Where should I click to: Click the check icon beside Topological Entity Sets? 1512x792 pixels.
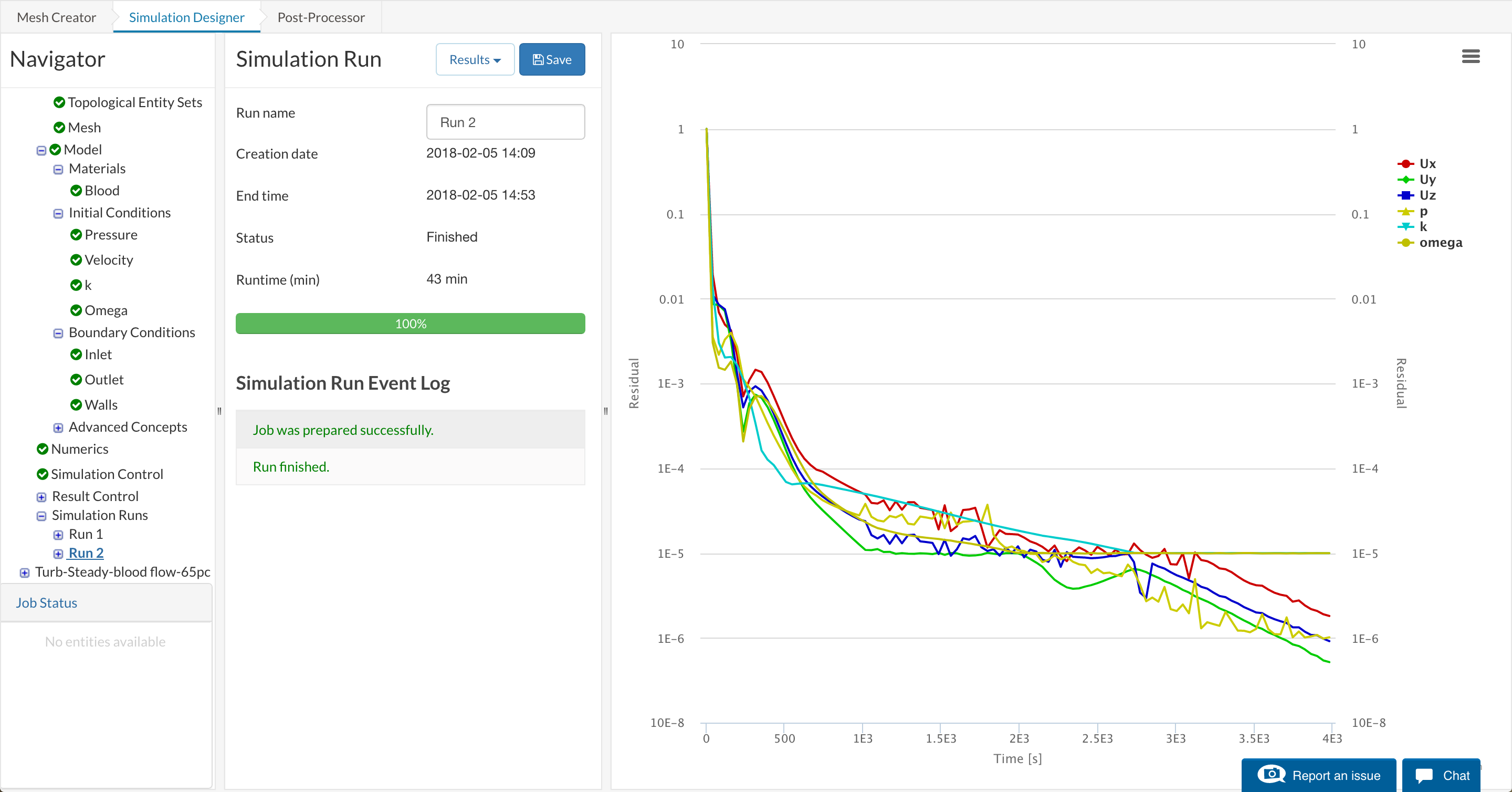click(x=59, y=102)
